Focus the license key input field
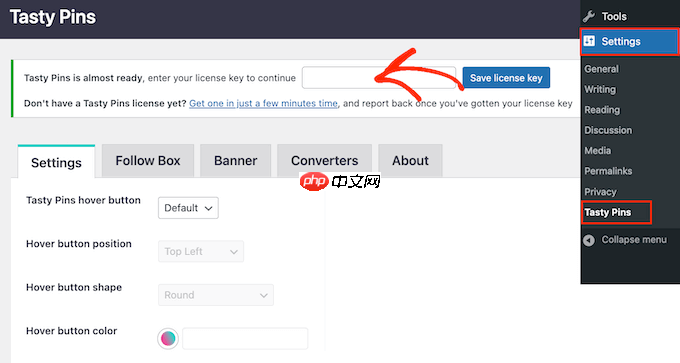This screenshot has width=680, height=363. click(379, 78)
